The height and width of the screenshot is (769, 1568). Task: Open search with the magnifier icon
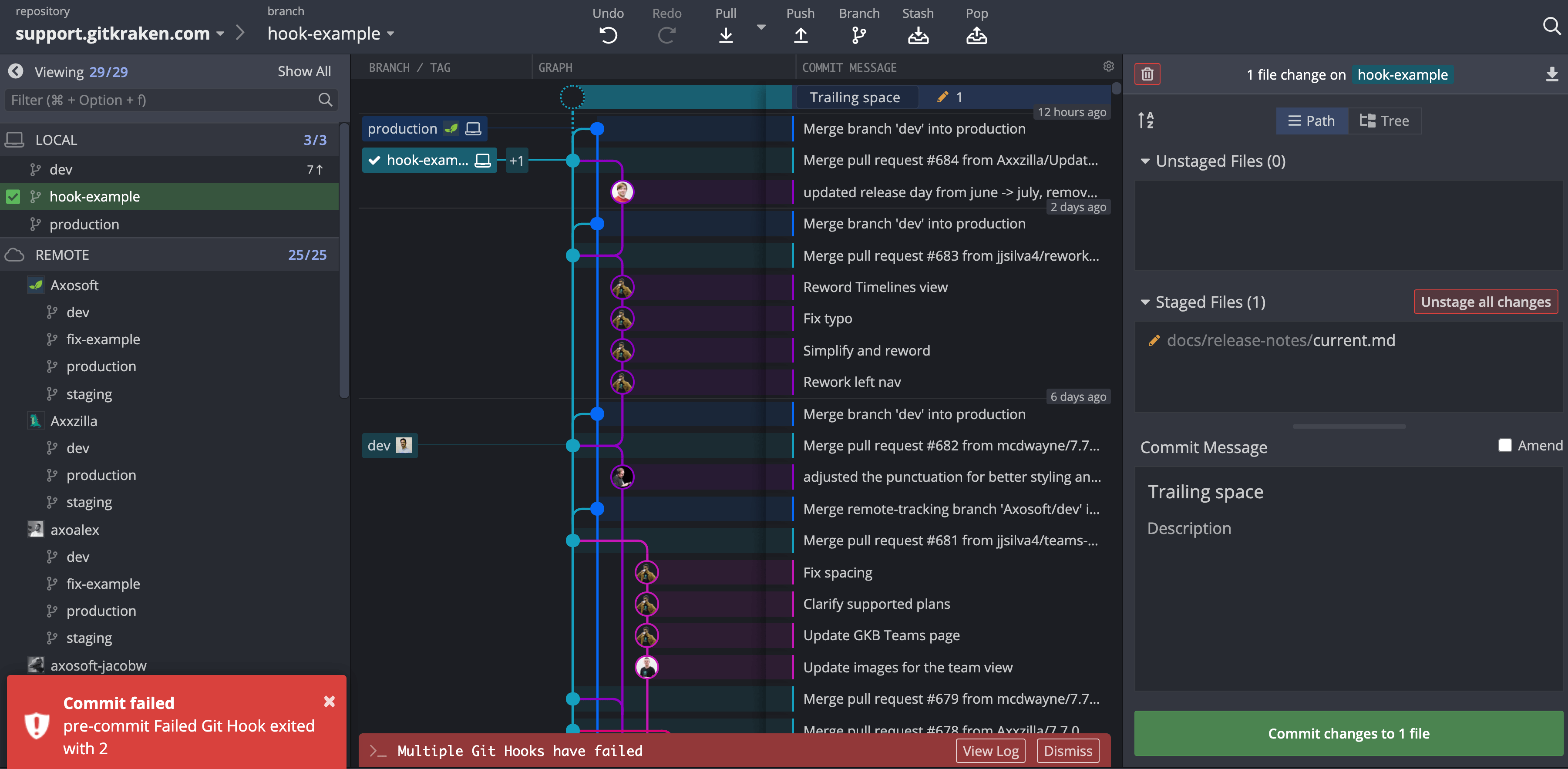click(1551, 26)
